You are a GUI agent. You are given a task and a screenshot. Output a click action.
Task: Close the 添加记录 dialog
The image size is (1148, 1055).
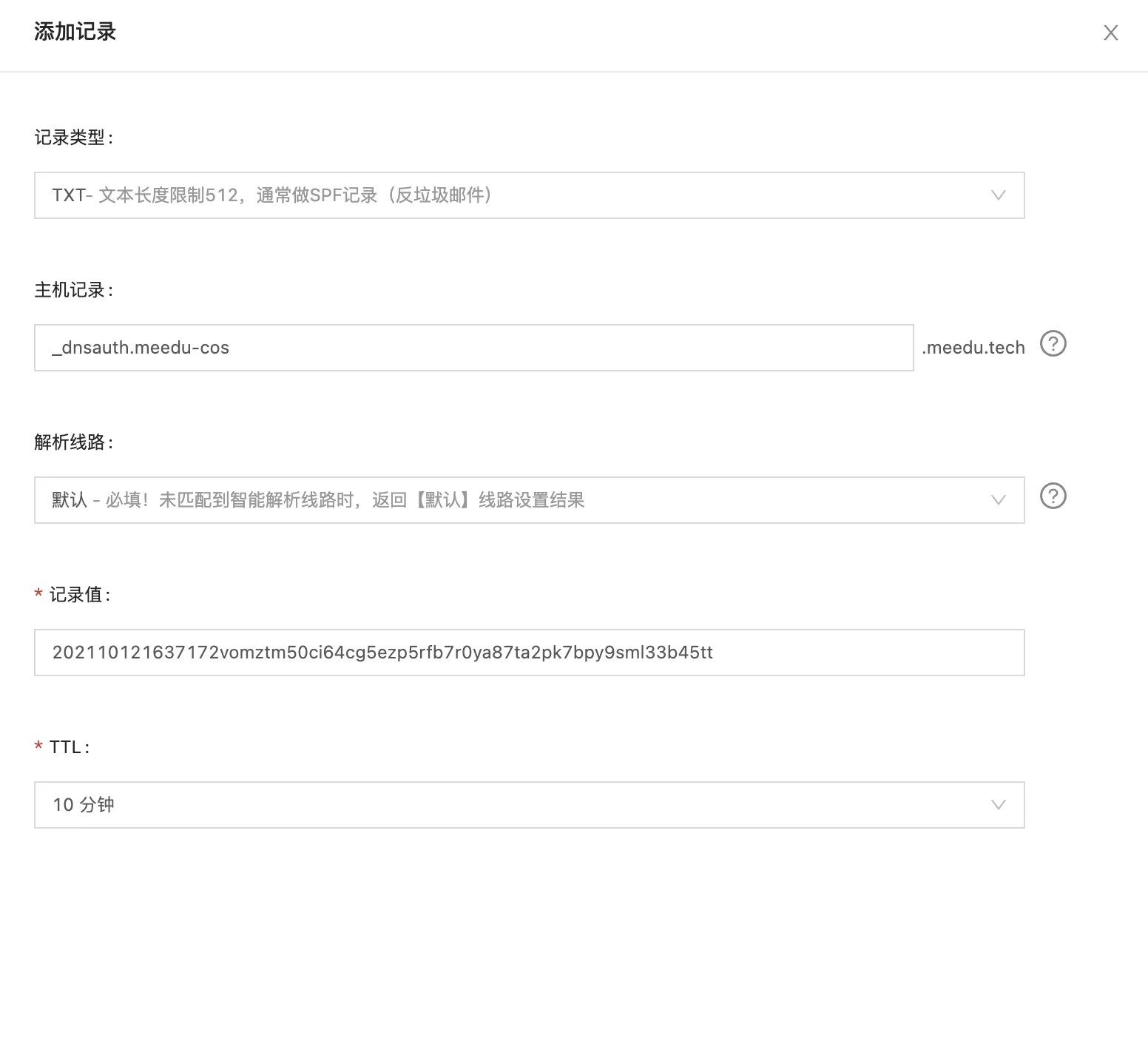pyautogui.click(x=1110, y=33)
